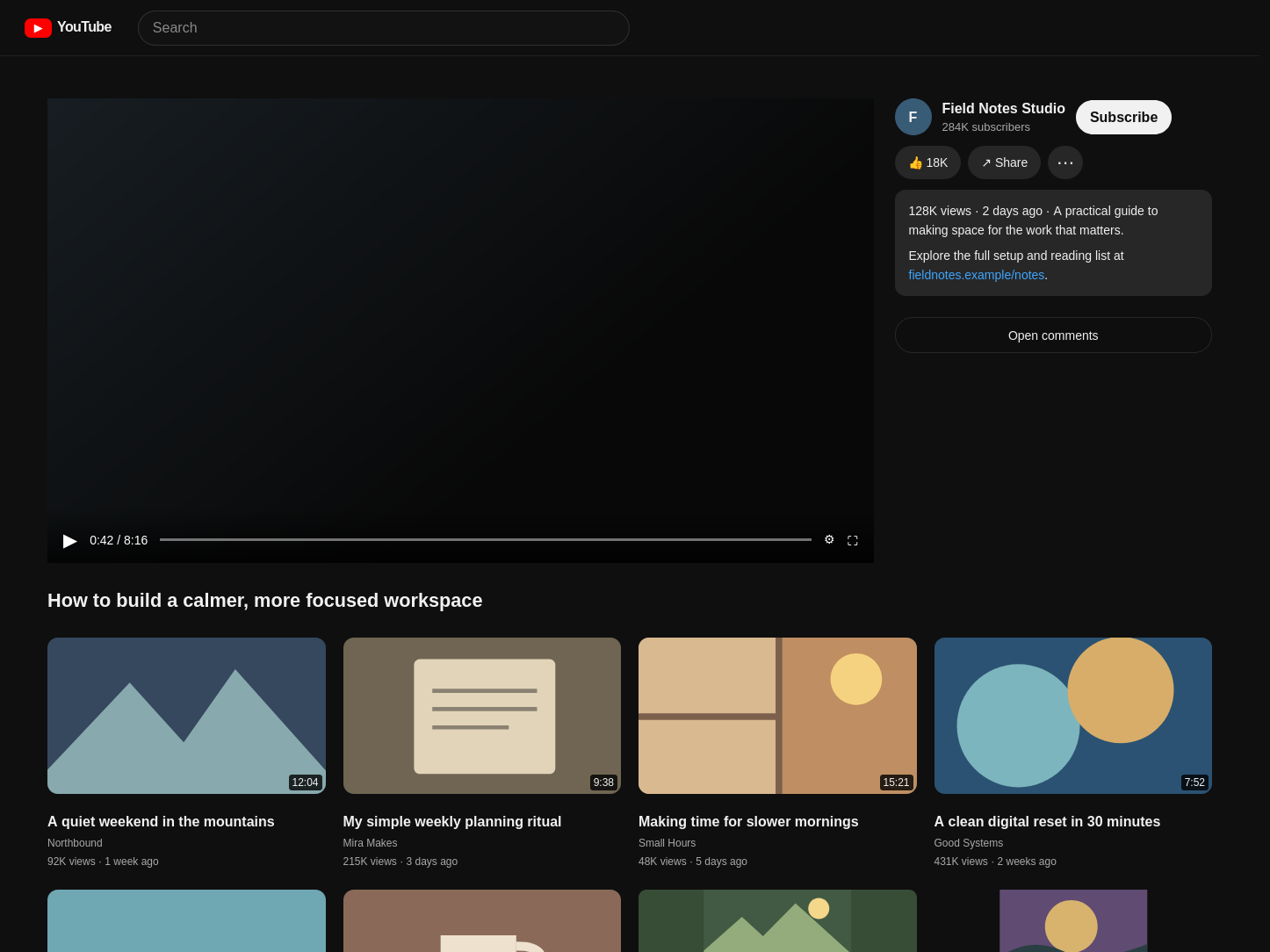
Task: Open Field Notes Studio channel avatar
Action: [x=913, y=117]
